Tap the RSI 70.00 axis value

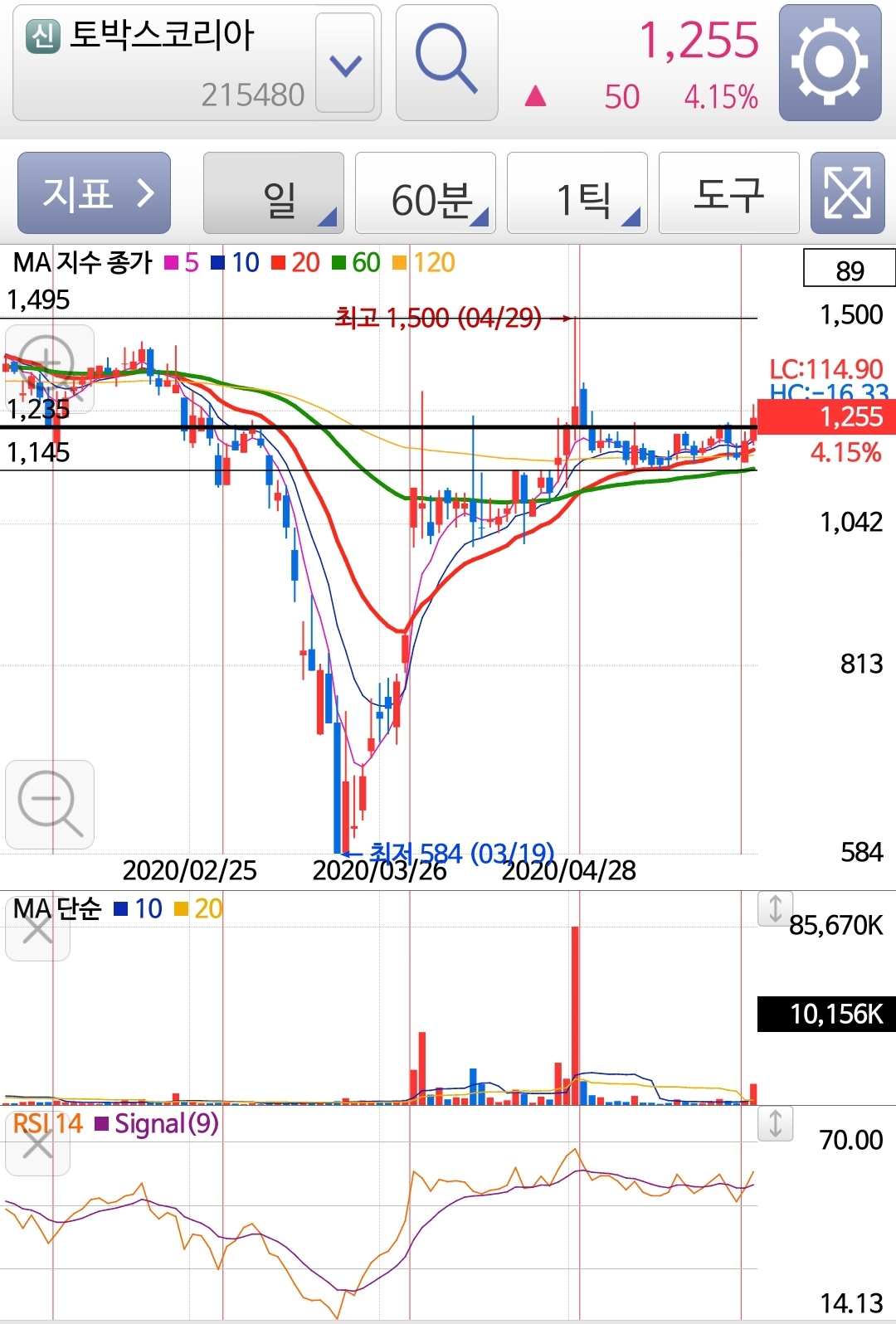click(851, 1140)
